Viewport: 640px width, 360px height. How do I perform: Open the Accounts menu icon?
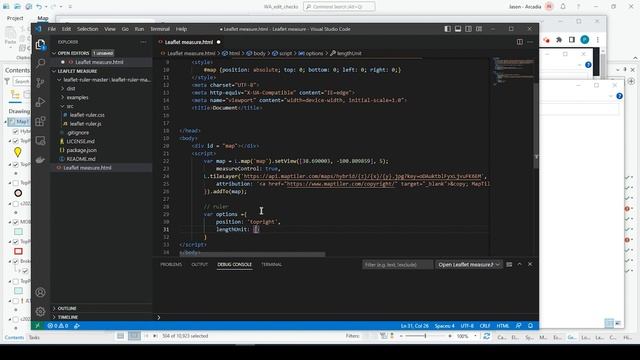pos(40,292)
